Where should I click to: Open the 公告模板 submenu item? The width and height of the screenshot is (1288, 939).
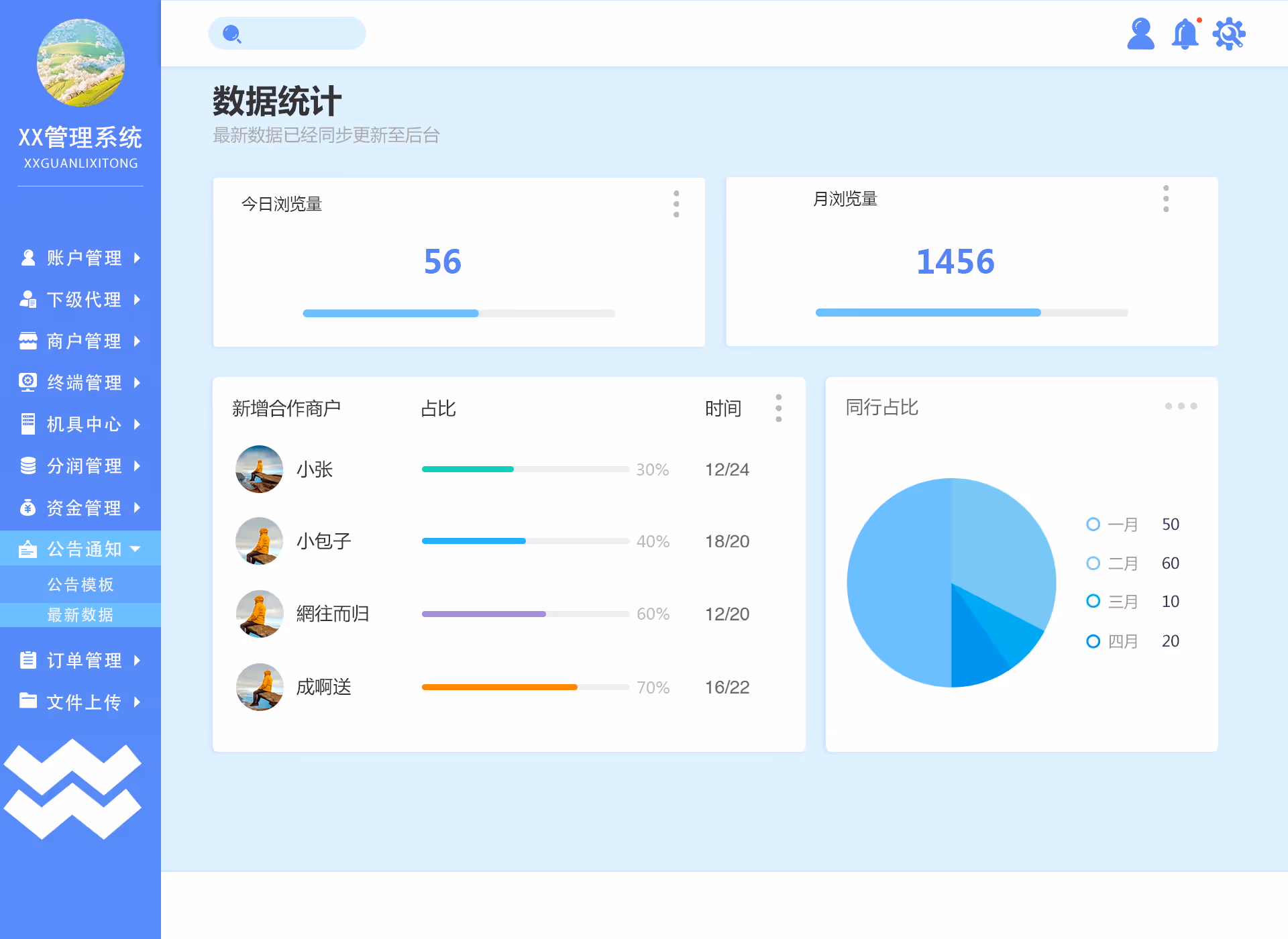(80, 585)
